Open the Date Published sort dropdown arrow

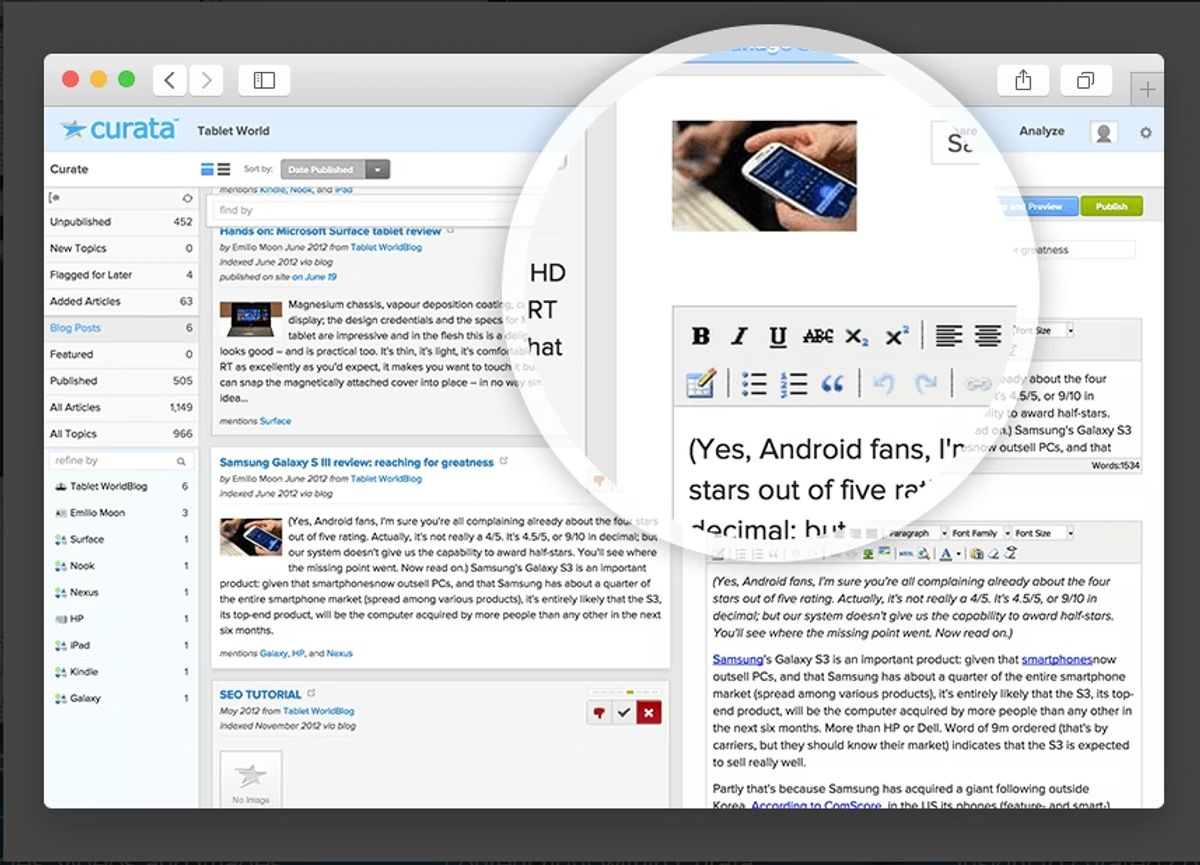pyautogui.click(x=377, y=170)
